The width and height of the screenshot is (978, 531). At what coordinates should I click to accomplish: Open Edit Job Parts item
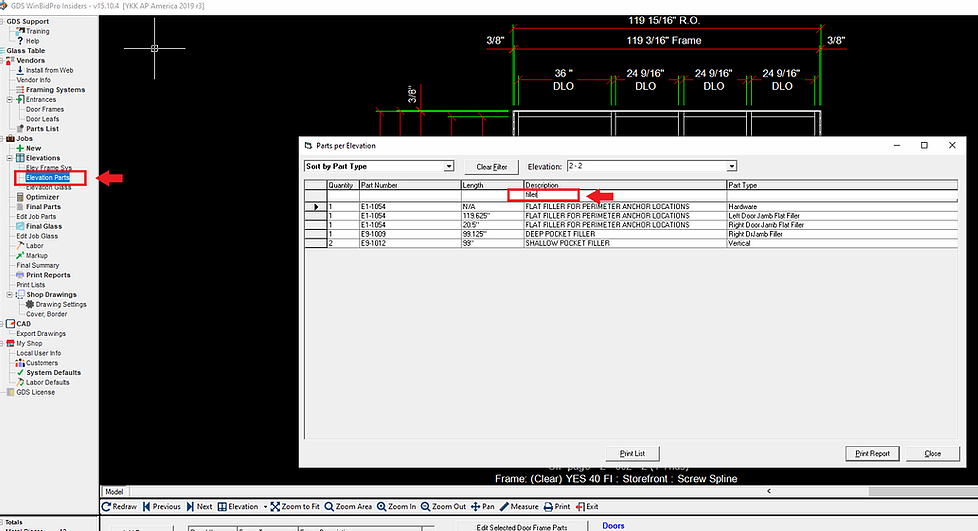pos(36,217)
